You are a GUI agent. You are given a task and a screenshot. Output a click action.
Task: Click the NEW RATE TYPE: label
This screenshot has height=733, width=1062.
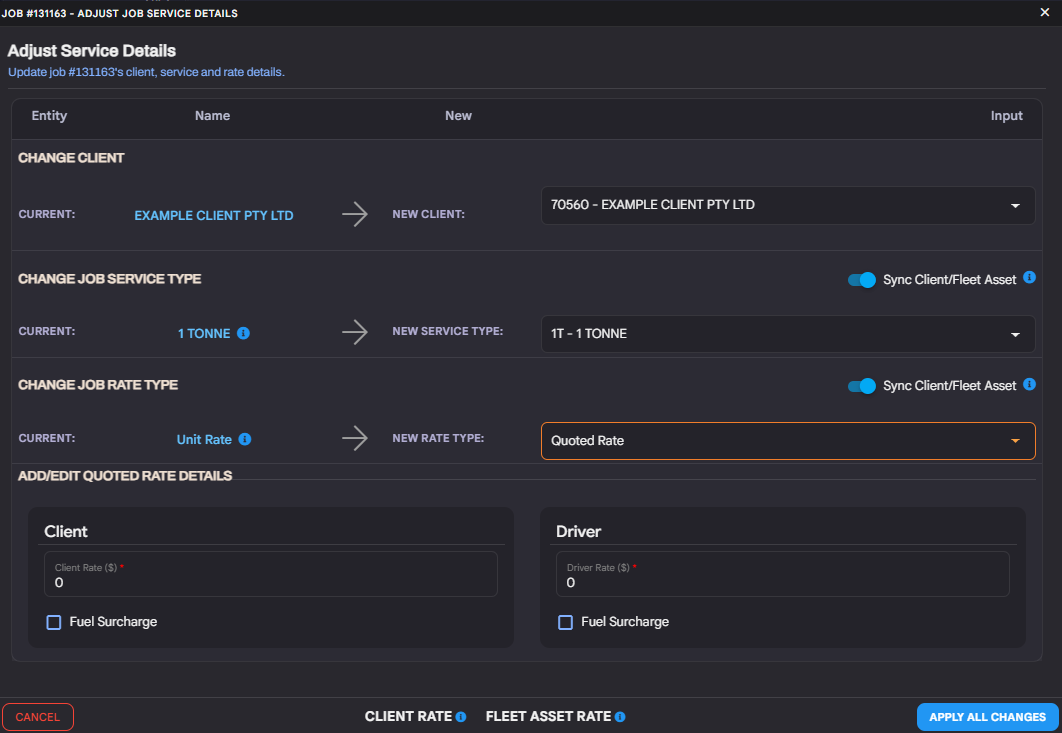pyautogui.click(x=438, y=438)
